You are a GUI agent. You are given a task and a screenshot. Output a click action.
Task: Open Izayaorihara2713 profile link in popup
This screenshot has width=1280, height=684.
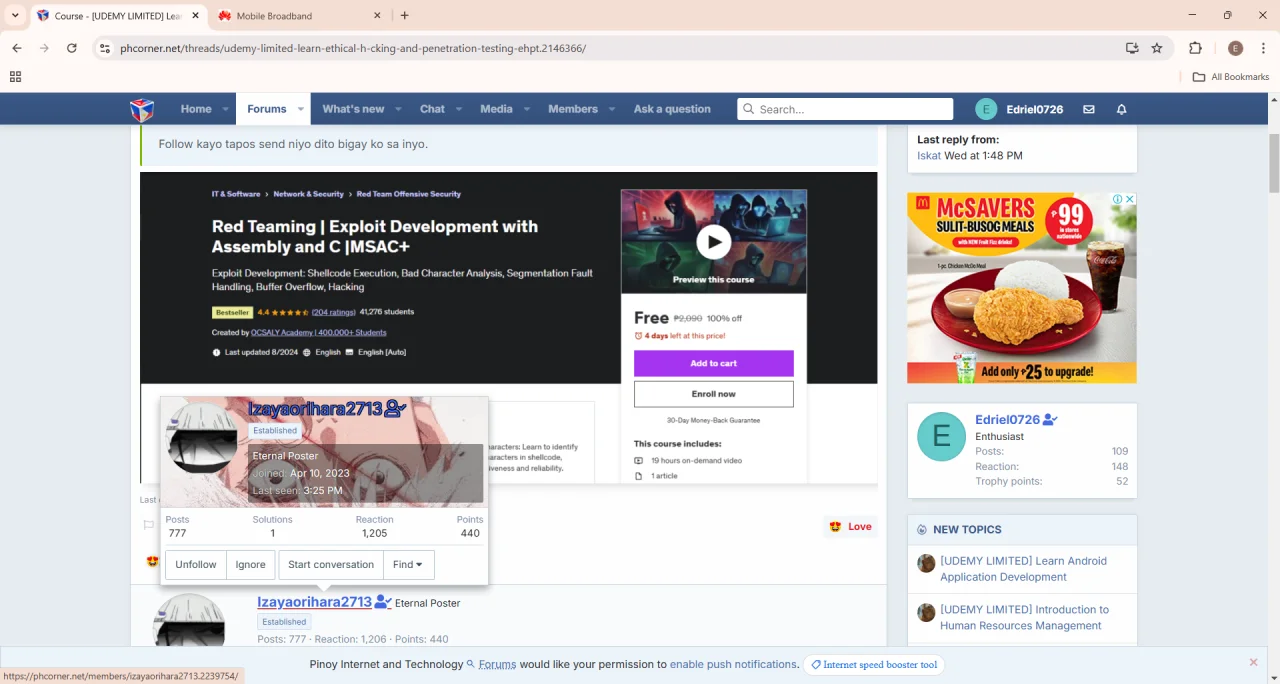click(x=315, y=409)
